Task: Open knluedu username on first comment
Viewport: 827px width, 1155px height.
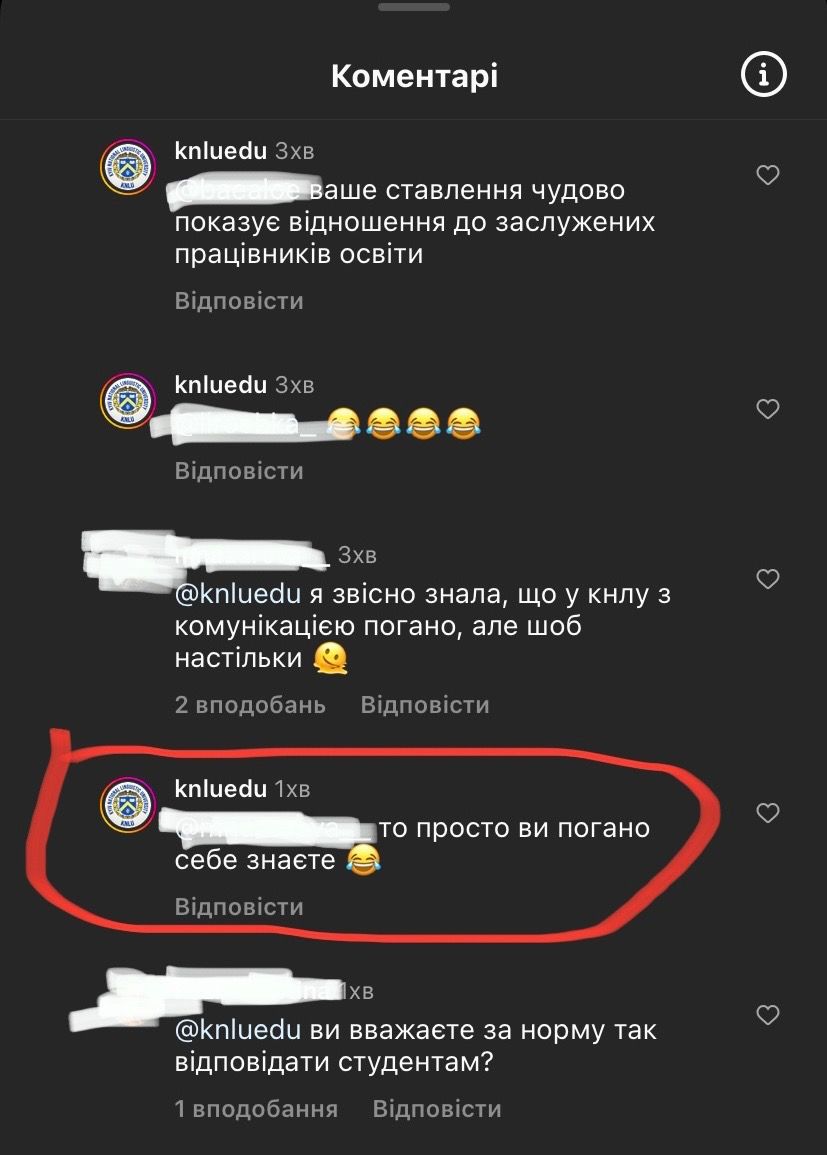Action: pos(221,151)
